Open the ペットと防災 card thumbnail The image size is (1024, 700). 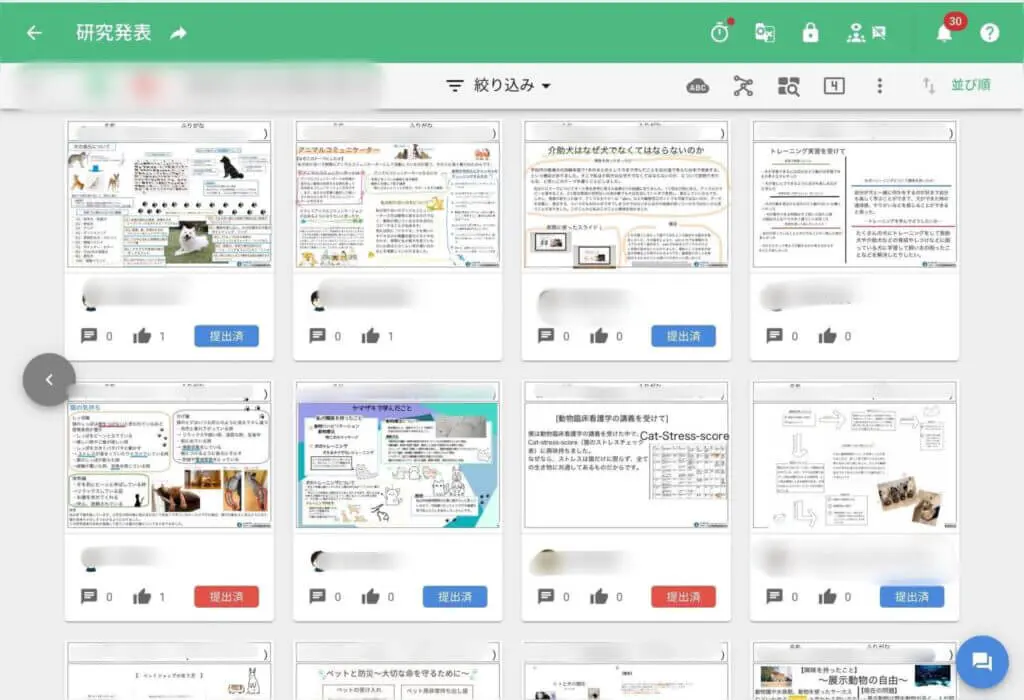click(x=398, y=671)
